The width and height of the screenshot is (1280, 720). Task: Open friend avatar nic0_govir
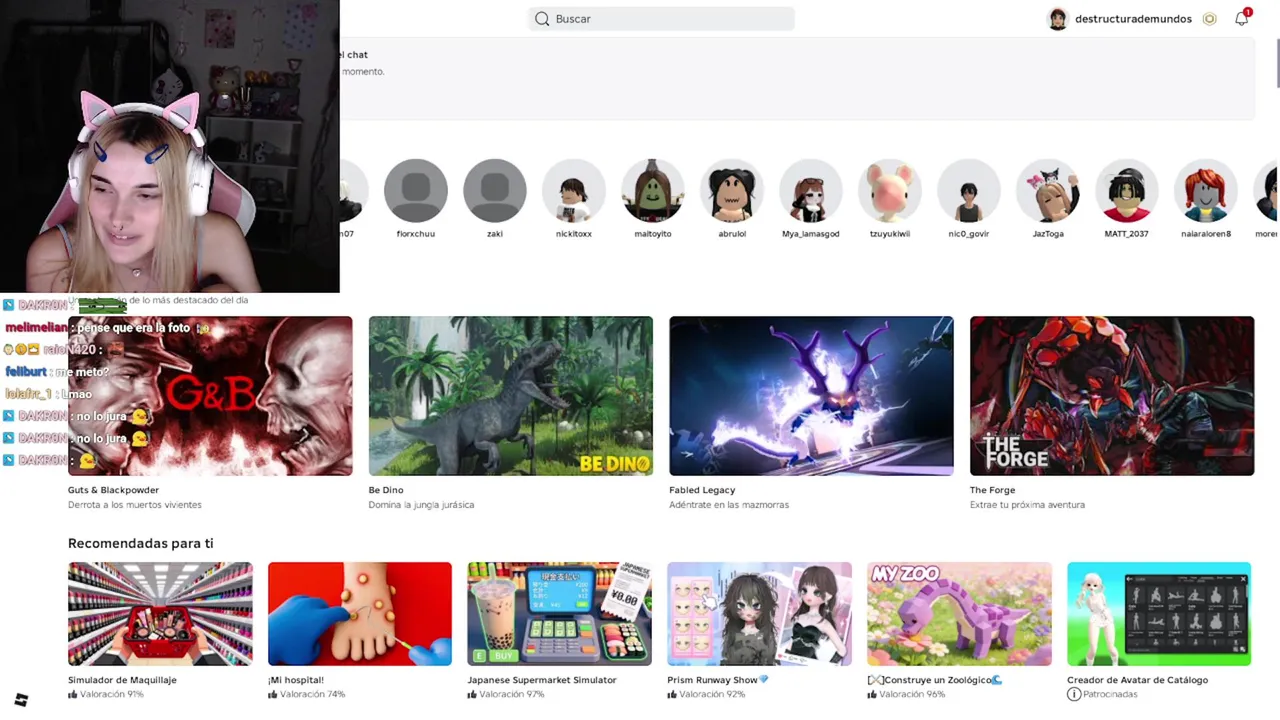click(x=969, y=190)
